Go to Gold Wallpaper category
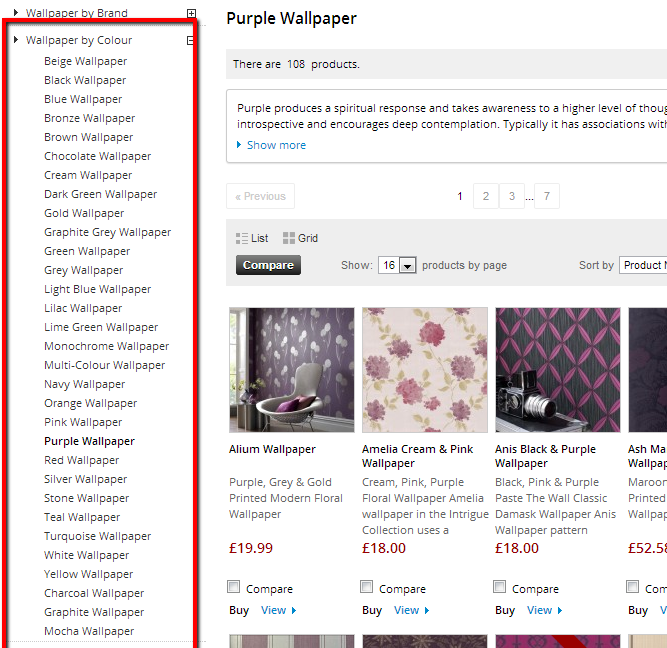Screen dimensions: 667x648 [x=84, y=213]
